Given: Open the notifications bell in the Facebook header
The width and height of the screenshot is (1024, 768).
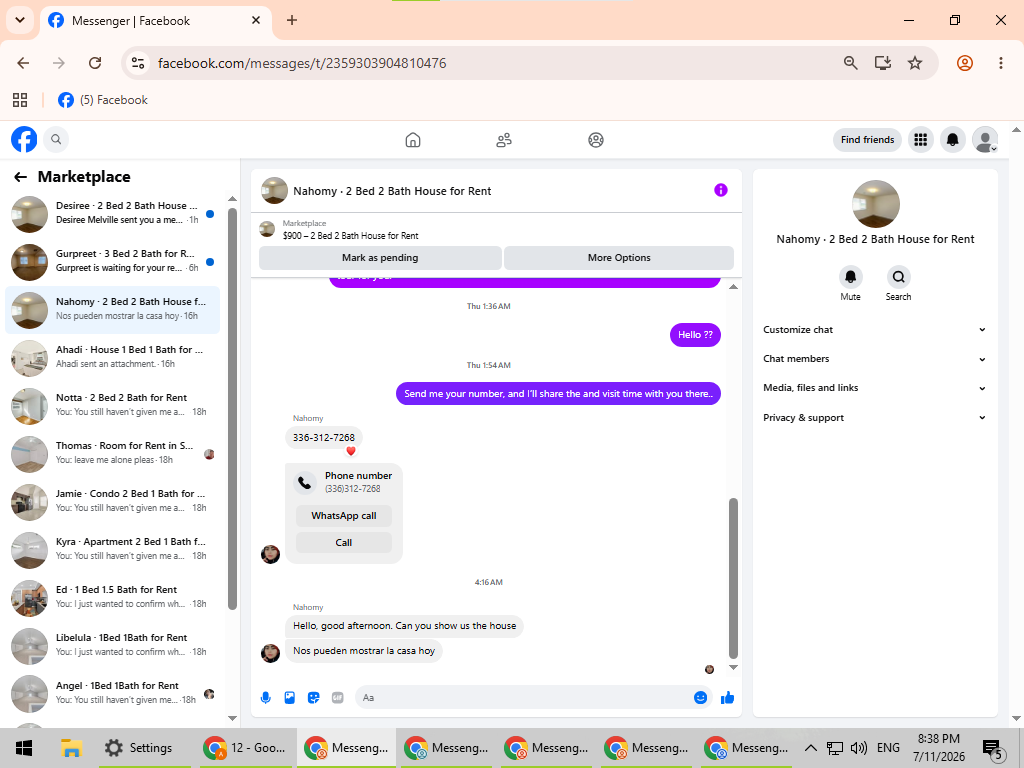Looking at the screenshot, I should point(953,140).
